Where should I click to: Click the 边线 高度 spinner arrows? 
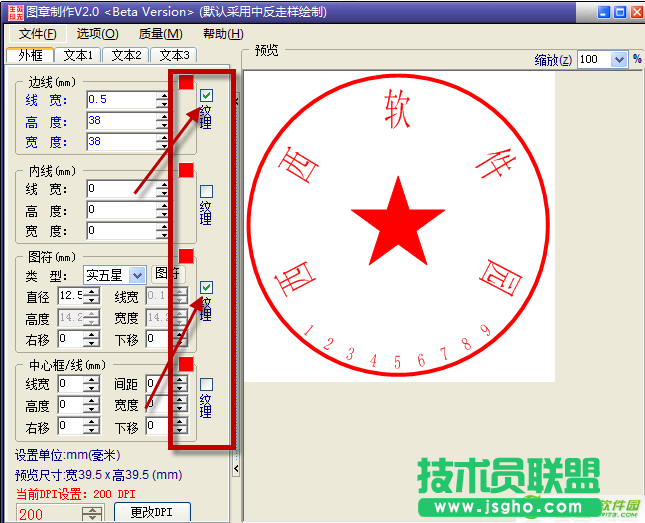(x=164, y=121)
